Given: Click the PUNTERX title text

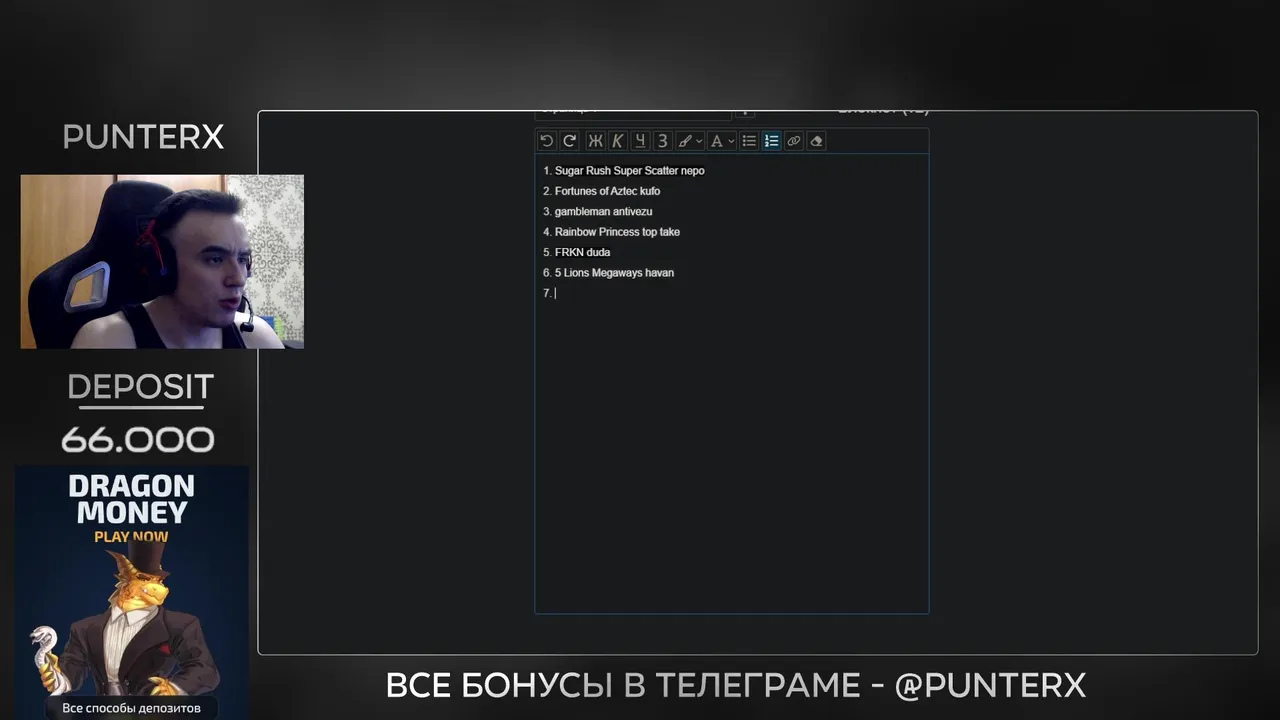Looking at the screenshot, I should (x=143, y=137).
